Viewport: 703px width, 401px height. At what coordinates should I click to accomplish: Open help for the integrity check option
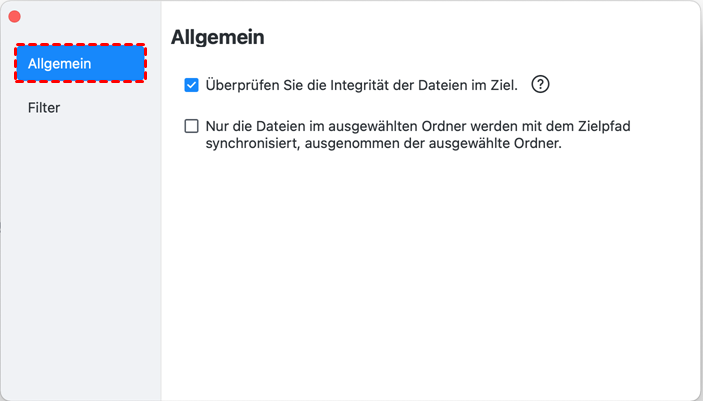click(x=540, y=85)
